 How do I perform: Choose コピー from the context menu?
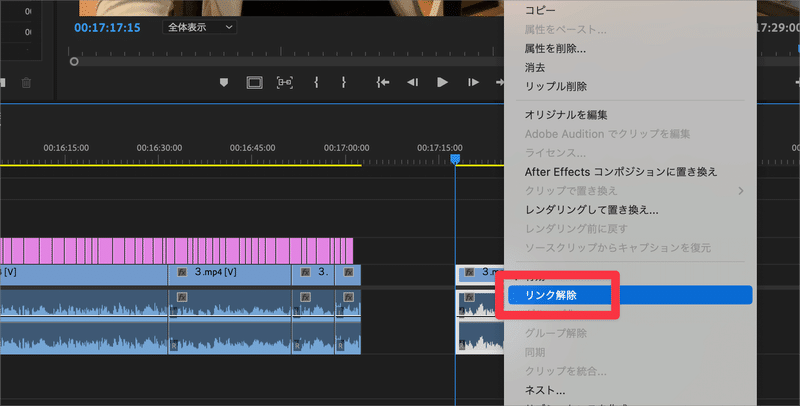tap(540, 10)
